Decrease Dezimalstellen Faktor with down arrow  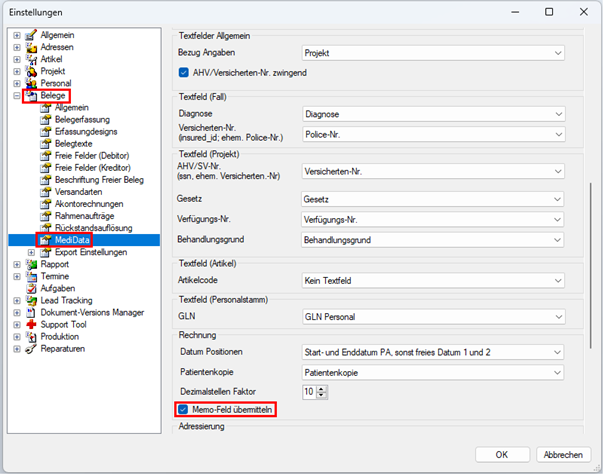pyautogui.click(x=321, y=395)
